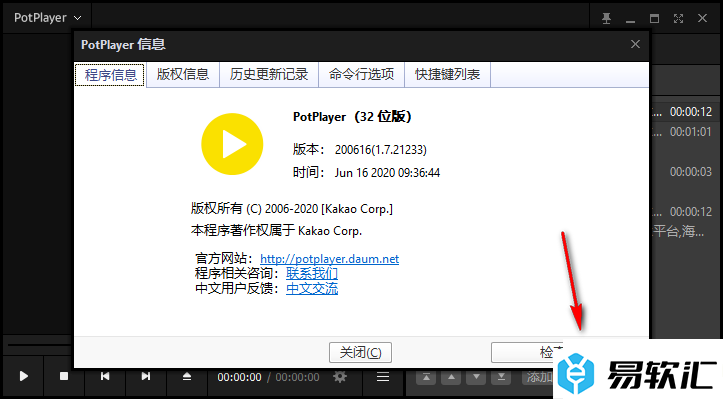Close the PotPlayer main window
The image size is (723, 399).
702,18
